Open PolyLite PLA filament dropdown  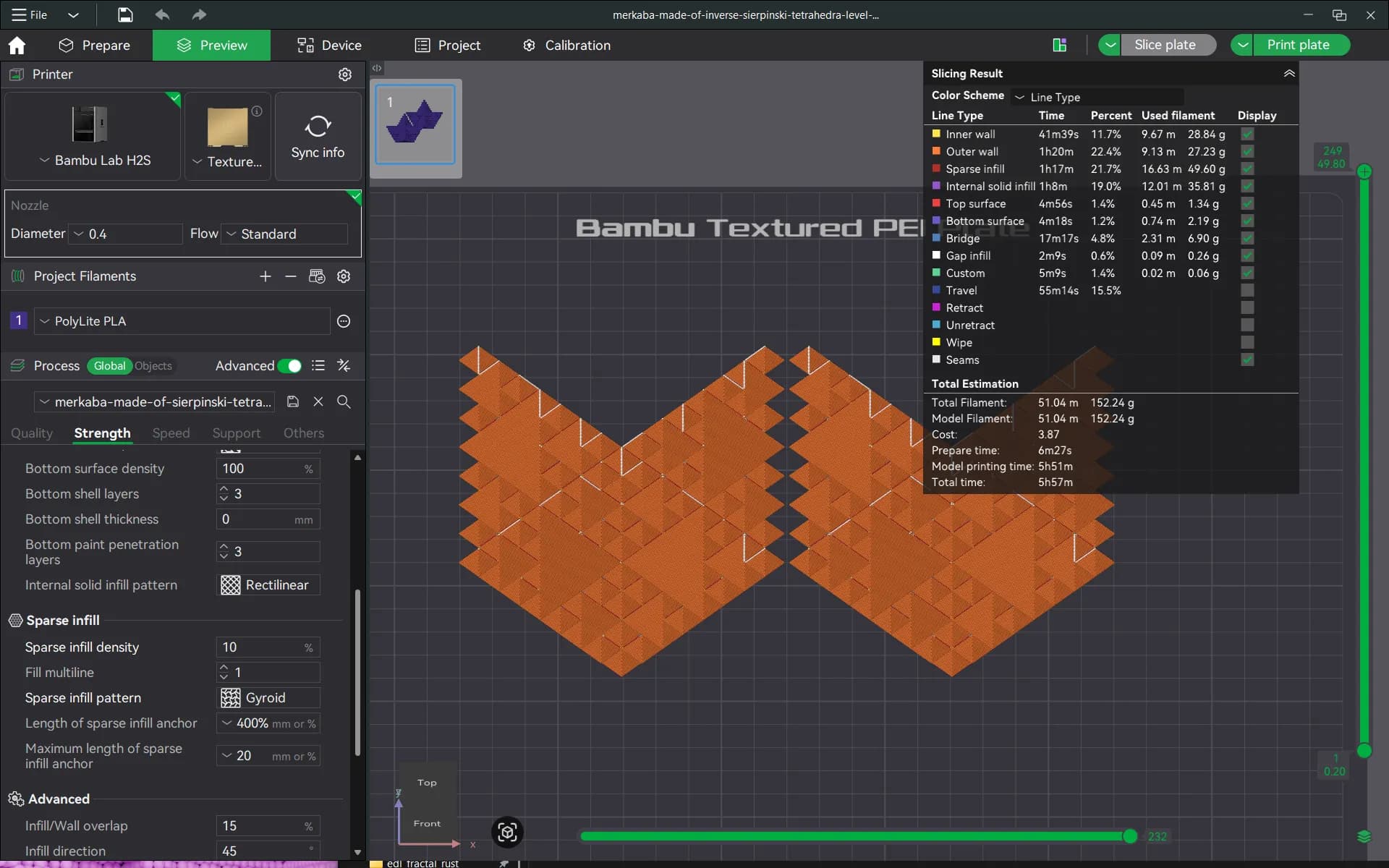click(x=182, y=321)
